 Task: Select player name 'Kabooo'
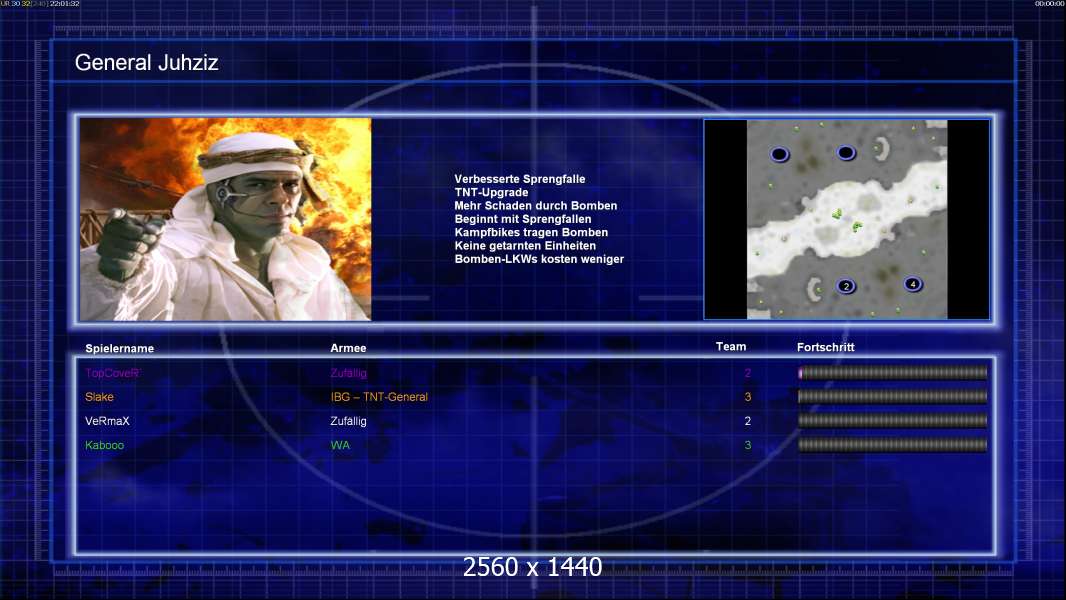[x=105, y=445]
